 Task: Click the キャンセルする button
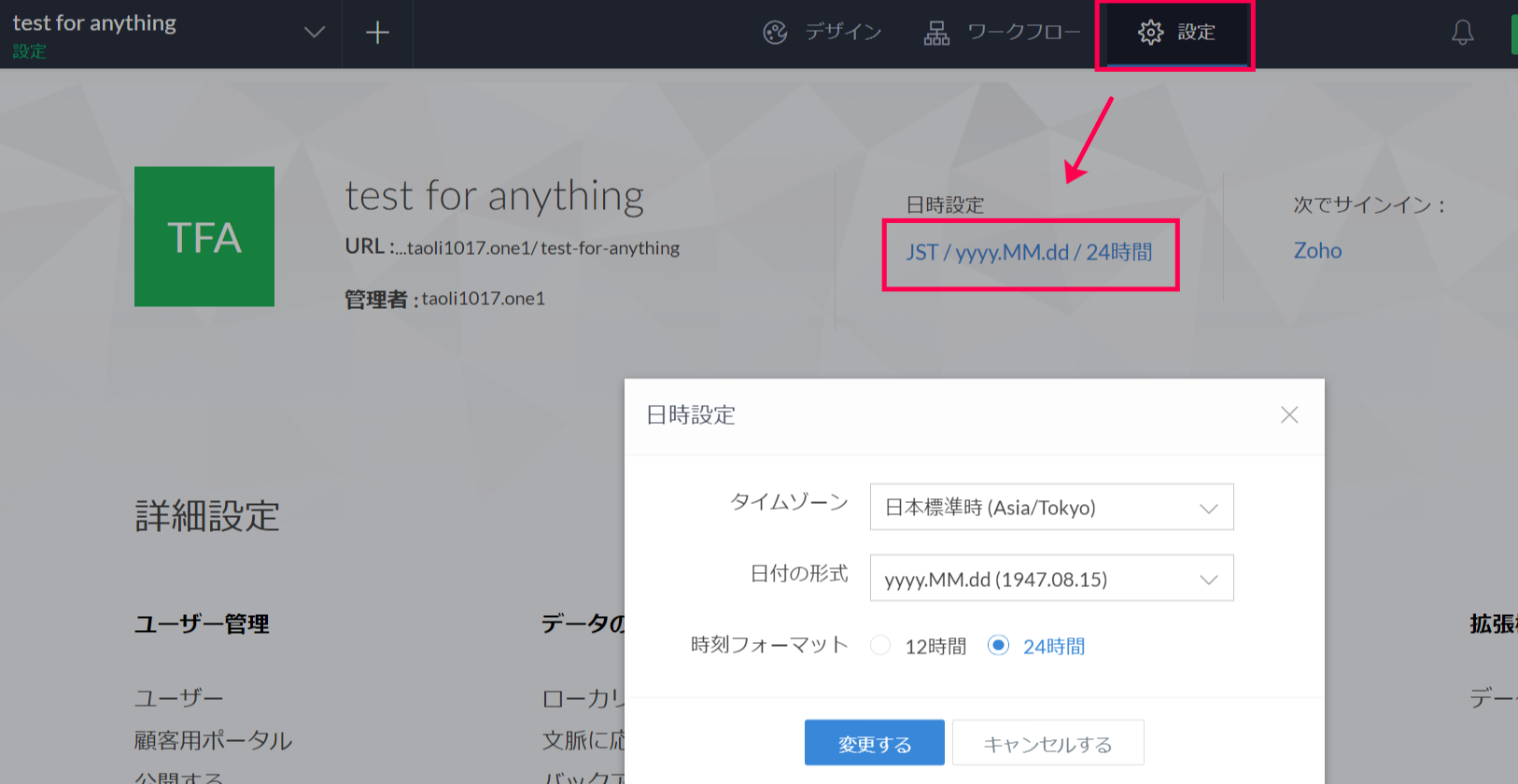pyautogui.click(x=1047, y=743)
